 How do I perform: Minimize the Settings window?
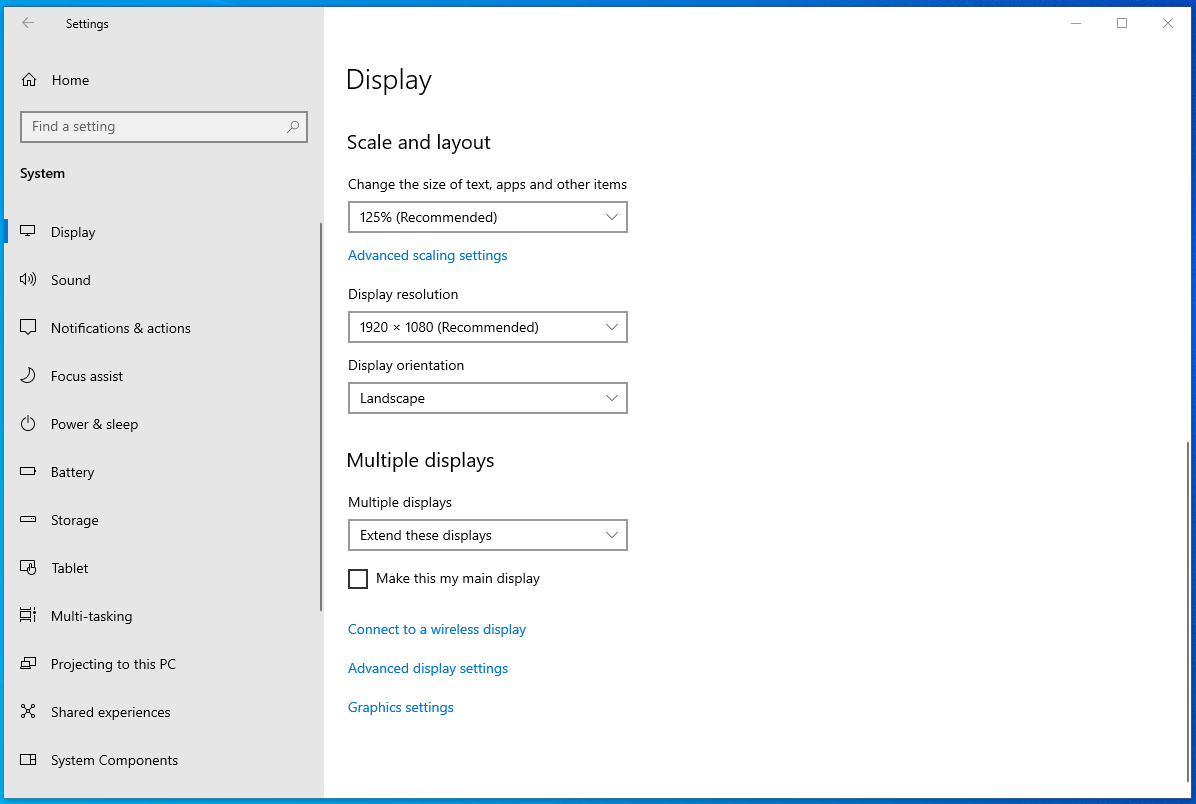click(1076, 23)
